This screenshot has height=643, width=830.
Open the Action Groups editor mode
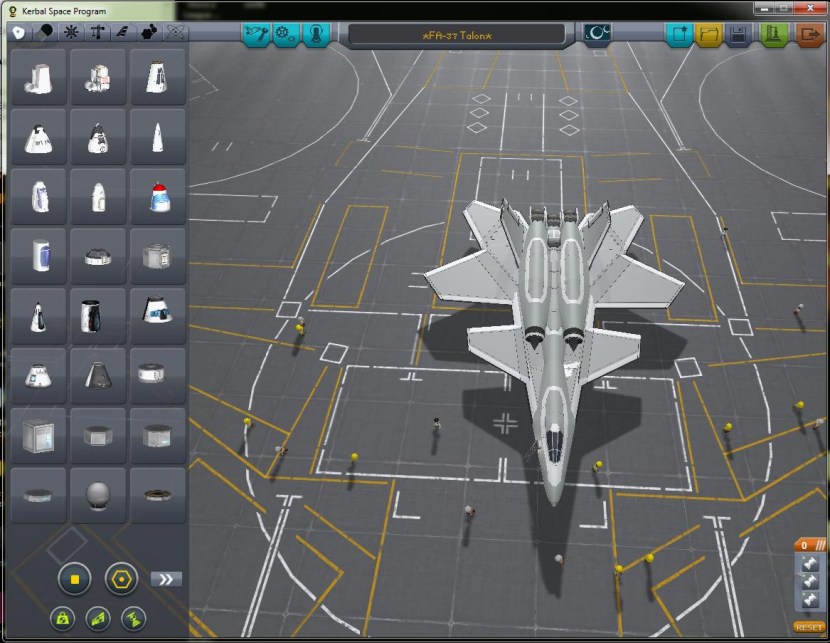click(286, 34)
